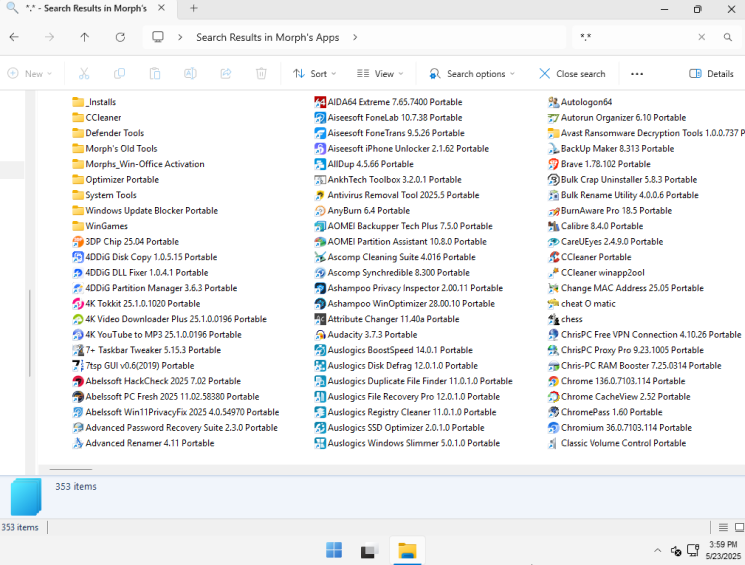Viewport: 745px width, 565px height.
Task: Click the Cut scissors icon in toolbar
Action: click(84, 74)
